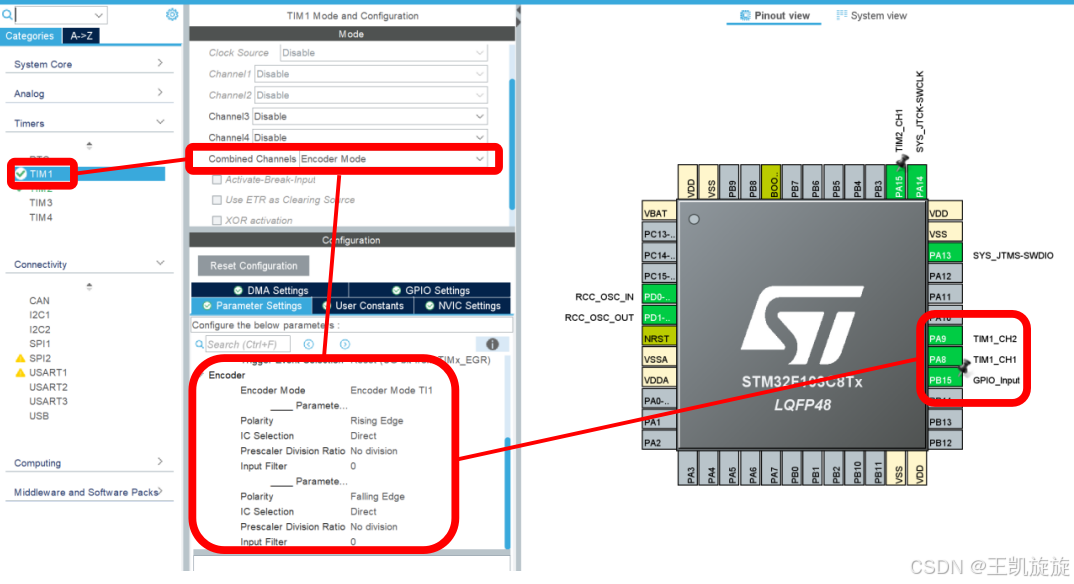The image size is (1074, 584).
Task: Select the A->Z tab
Action: pyautogui.click(x=82, y=35)
